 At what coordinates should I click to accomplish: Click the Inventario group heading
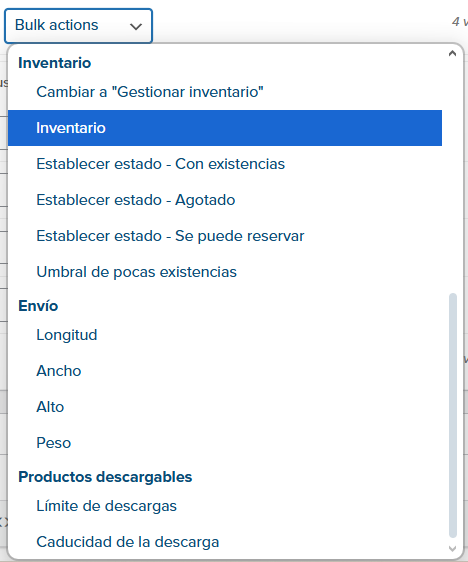(55, 63)
